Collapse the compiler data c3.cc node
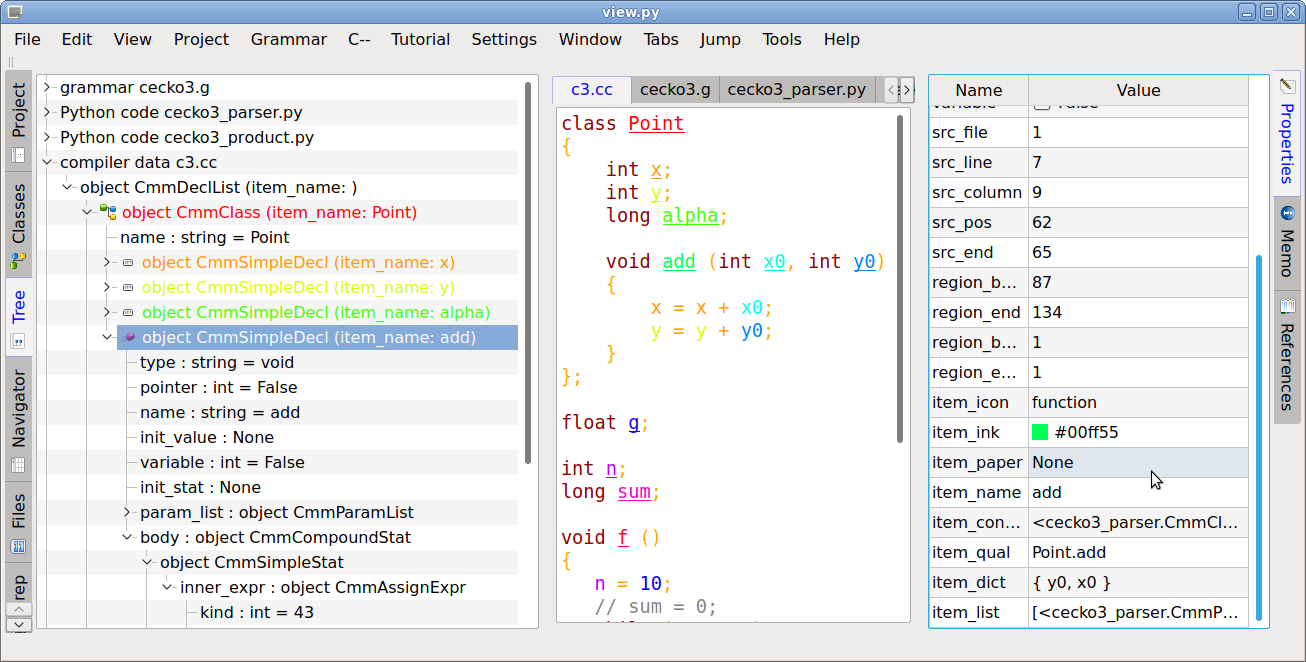Screen dimensions: 1306x662 coord(47,162)
